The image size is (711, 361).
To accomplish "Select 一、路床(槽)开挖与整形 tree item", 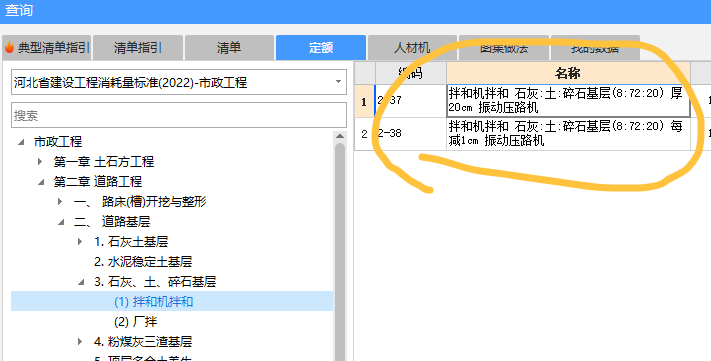I will (140, 201).
